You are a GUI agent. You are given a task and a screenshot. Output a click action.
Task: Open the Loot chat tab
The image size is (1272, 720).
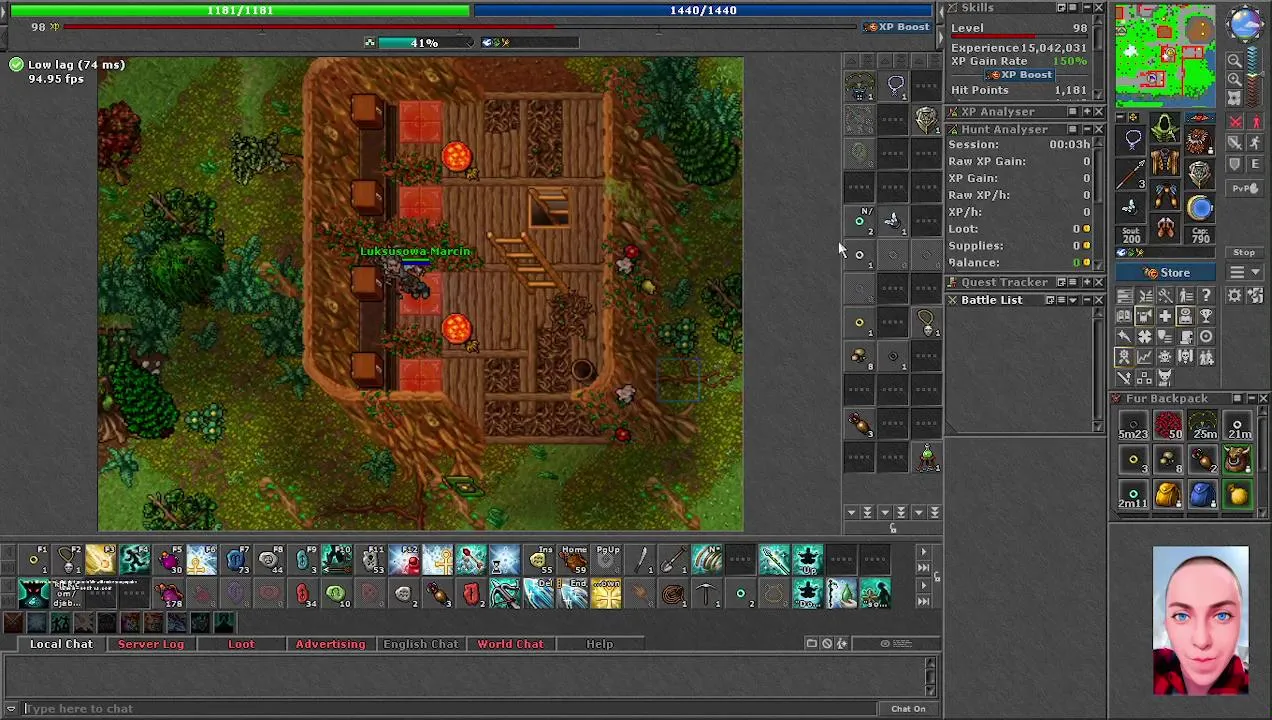pyautogui.click(x=241, y=644)
